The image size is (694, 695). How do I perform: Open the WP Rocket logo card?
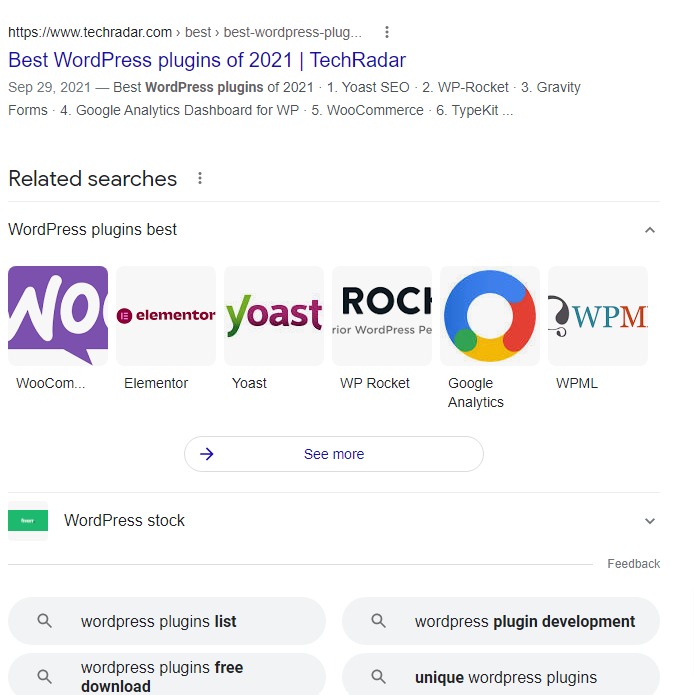point(382,316)
